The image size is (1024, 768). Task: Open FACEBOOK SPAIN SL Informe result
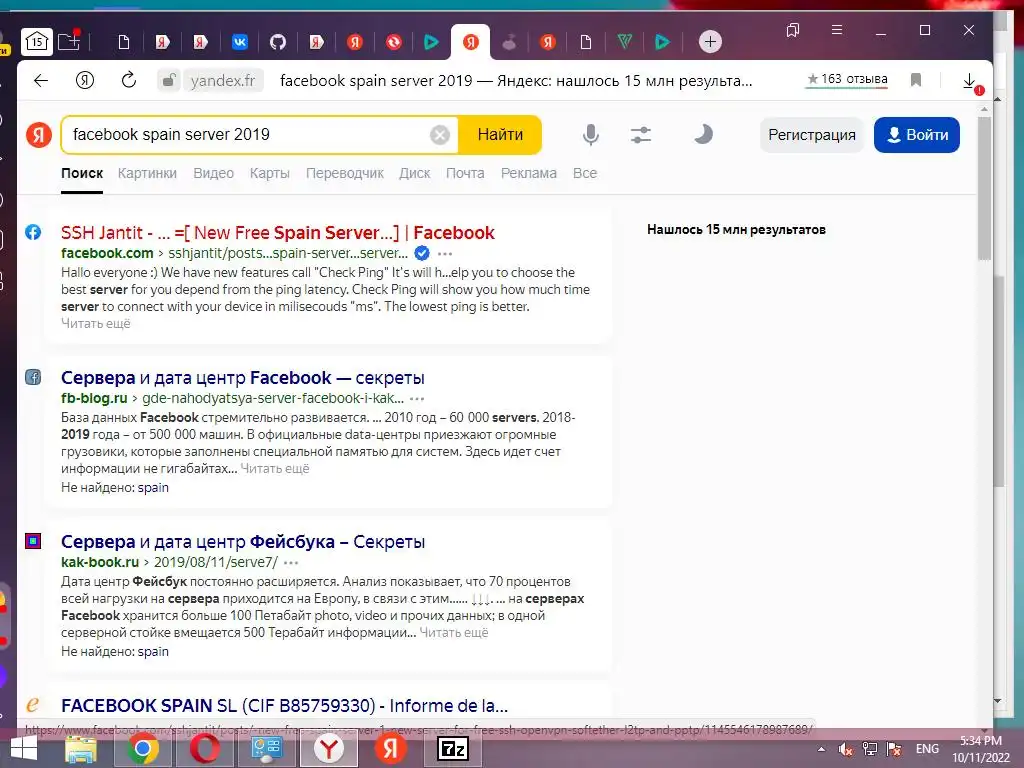pyautogui.click(x=284, y=705)
